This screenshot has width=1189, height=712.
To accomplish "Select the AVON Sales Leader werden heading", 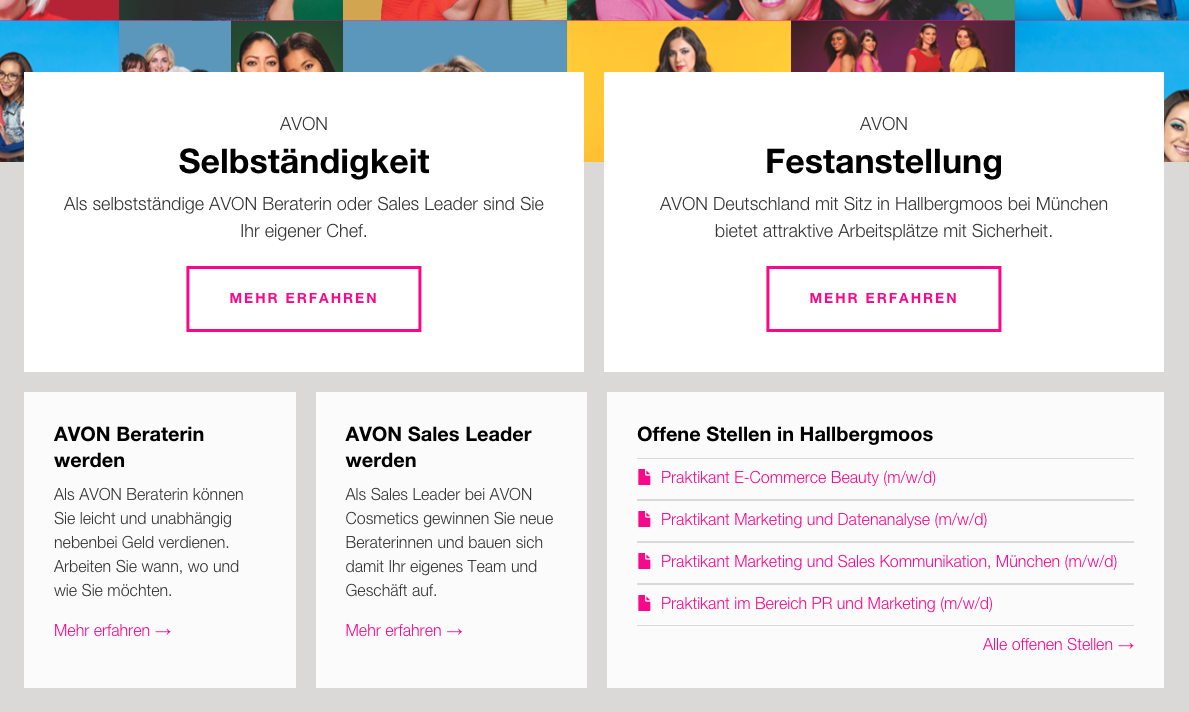I will 438,447.
